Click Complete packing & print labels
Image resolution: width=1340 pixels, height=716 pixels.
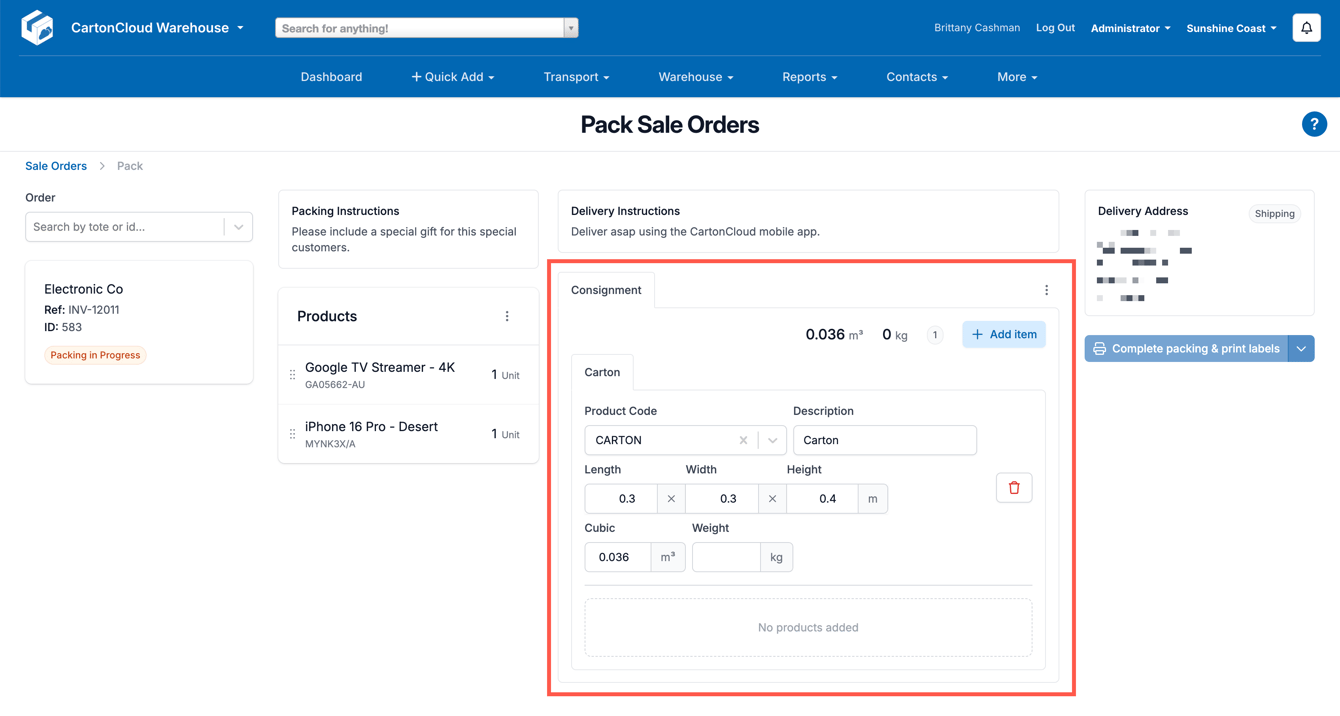(x=1187, y=349)
